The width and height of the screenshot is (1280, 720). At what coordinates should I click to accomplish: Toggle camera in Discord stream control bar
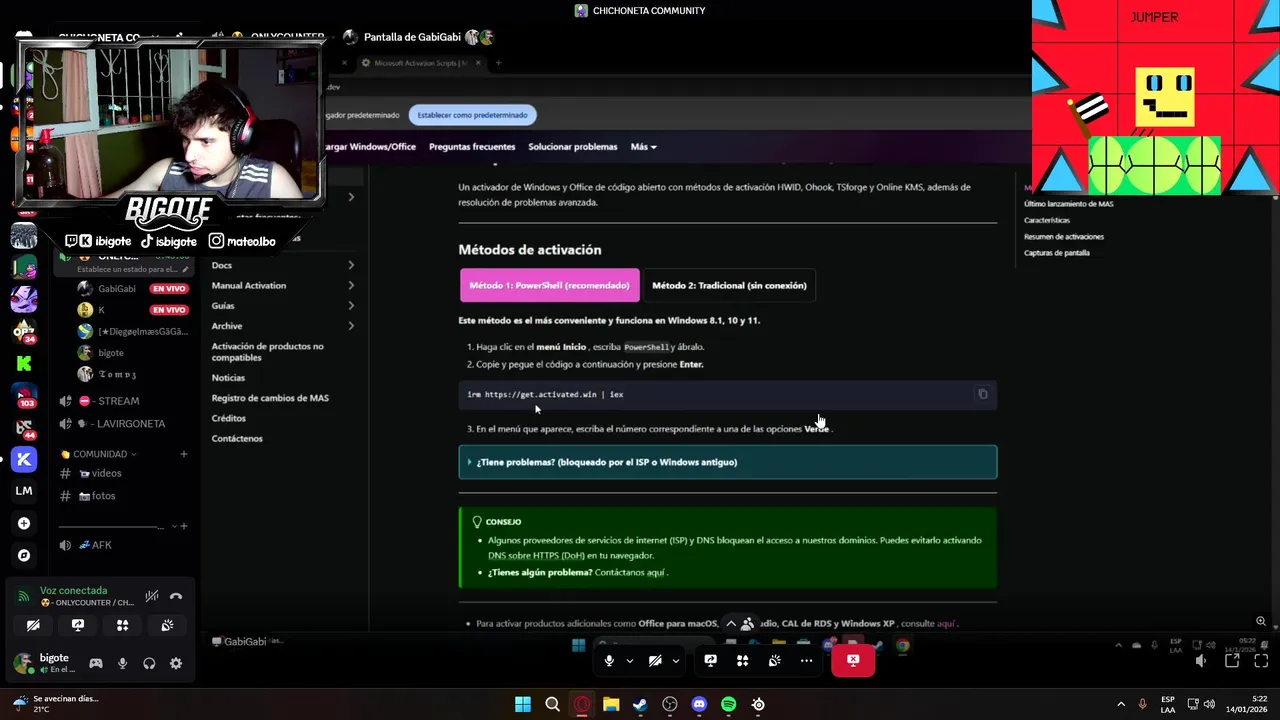click(x=655, y=661)
